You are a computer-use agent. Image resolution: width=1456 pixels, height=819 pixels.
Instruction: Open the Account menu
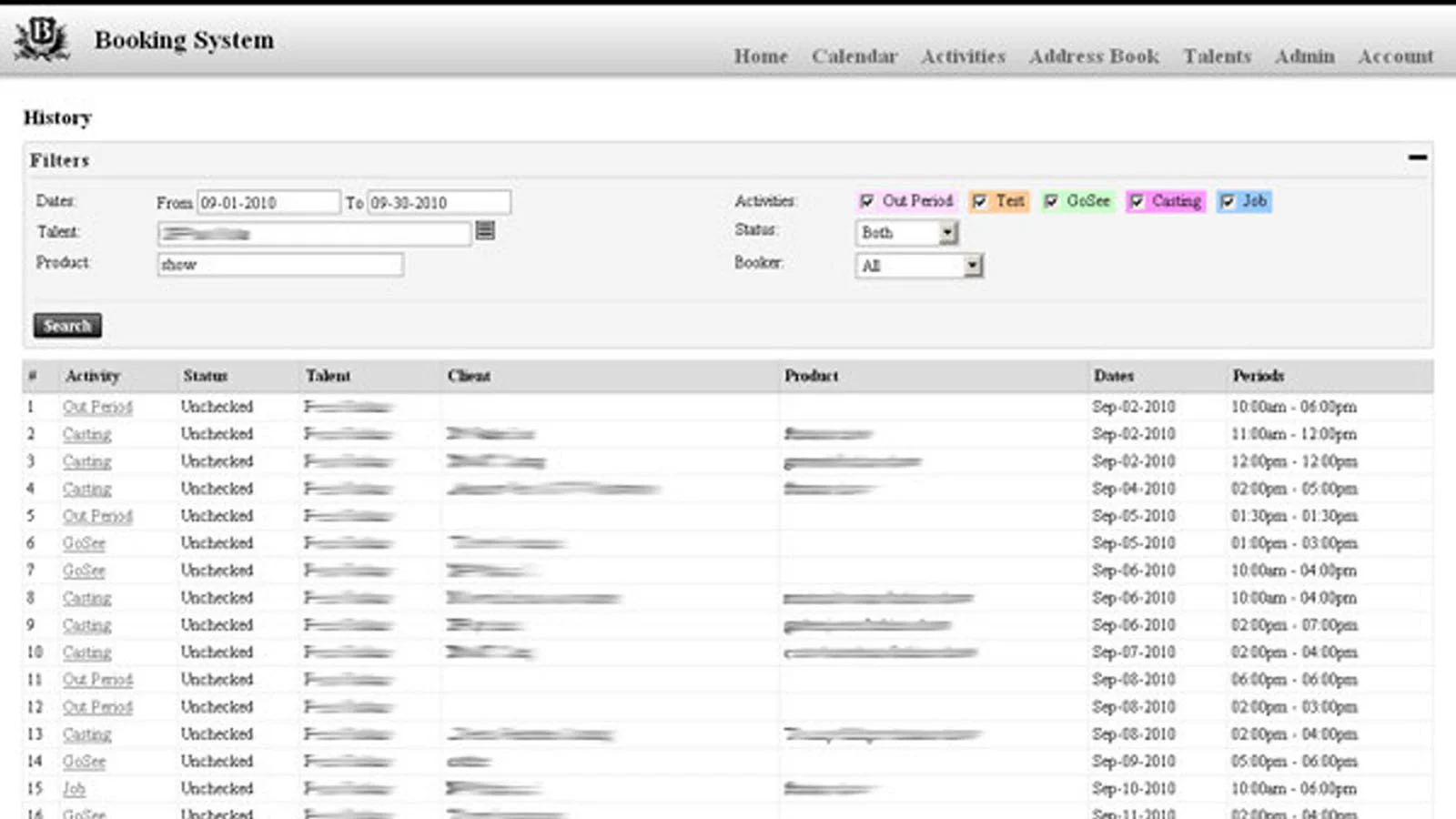tap(1395, 56)
